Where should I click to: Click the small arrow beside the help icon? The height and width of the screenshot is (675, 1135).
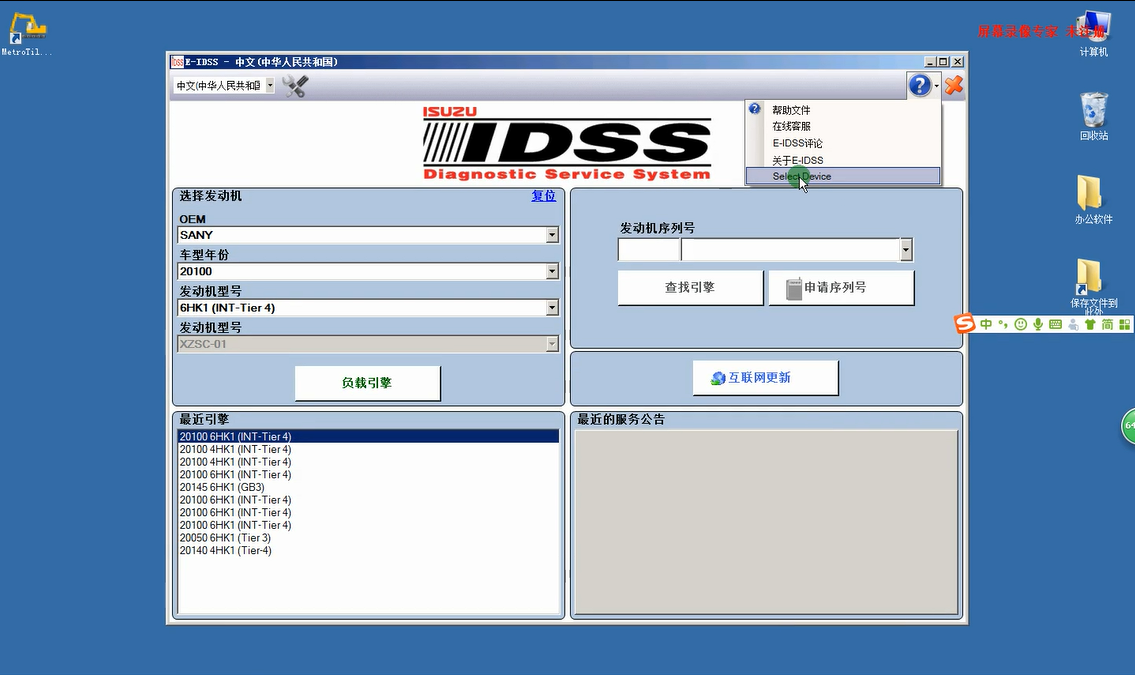tap(937, 86)
